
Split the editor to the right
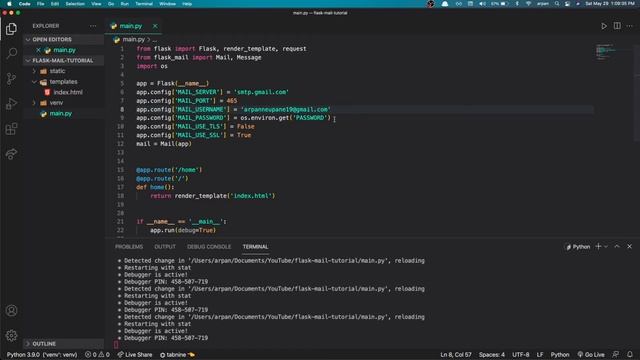tap(617, 26)
